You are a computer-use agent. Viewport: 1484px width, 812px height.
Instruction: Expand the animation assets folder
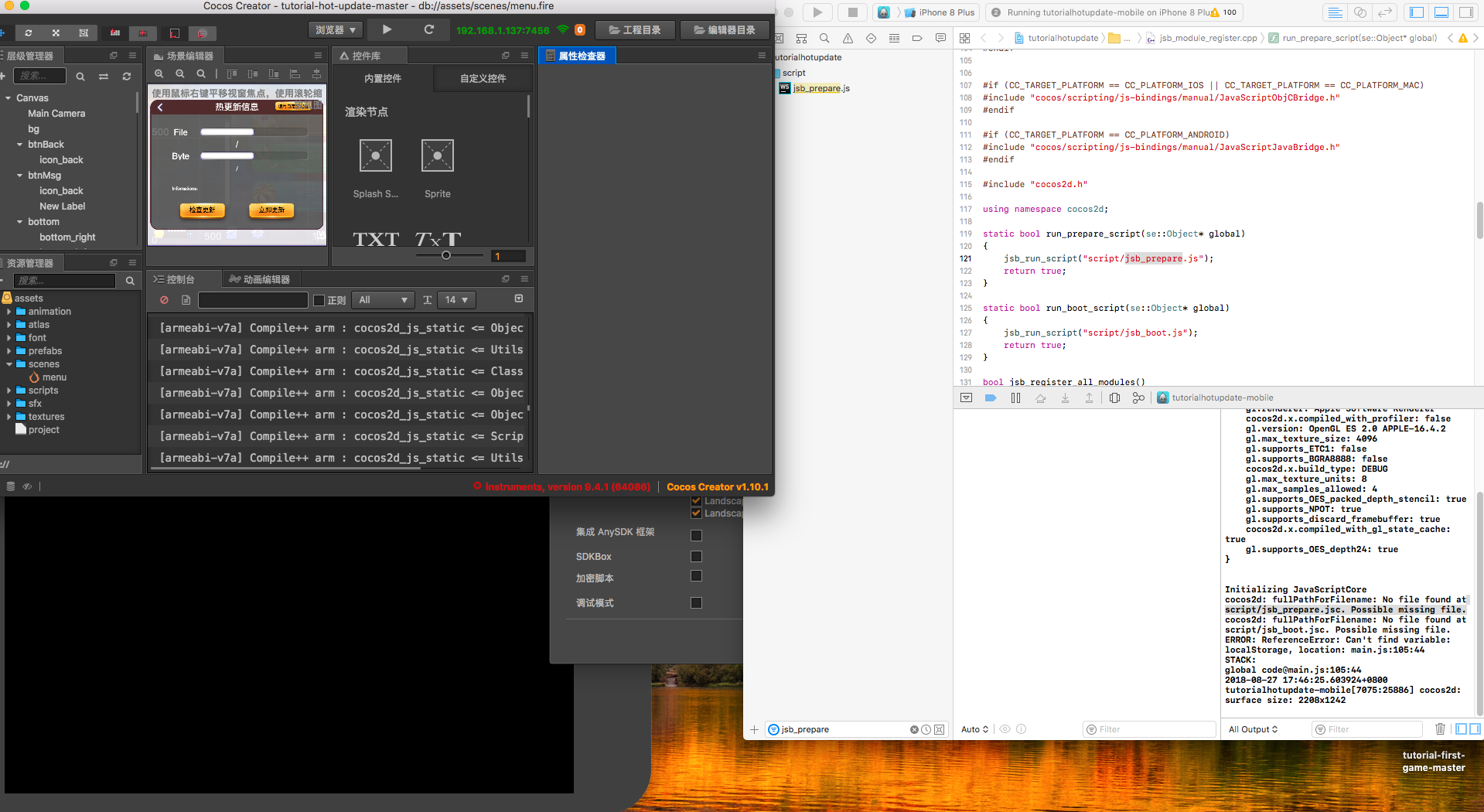click(9, 312)
